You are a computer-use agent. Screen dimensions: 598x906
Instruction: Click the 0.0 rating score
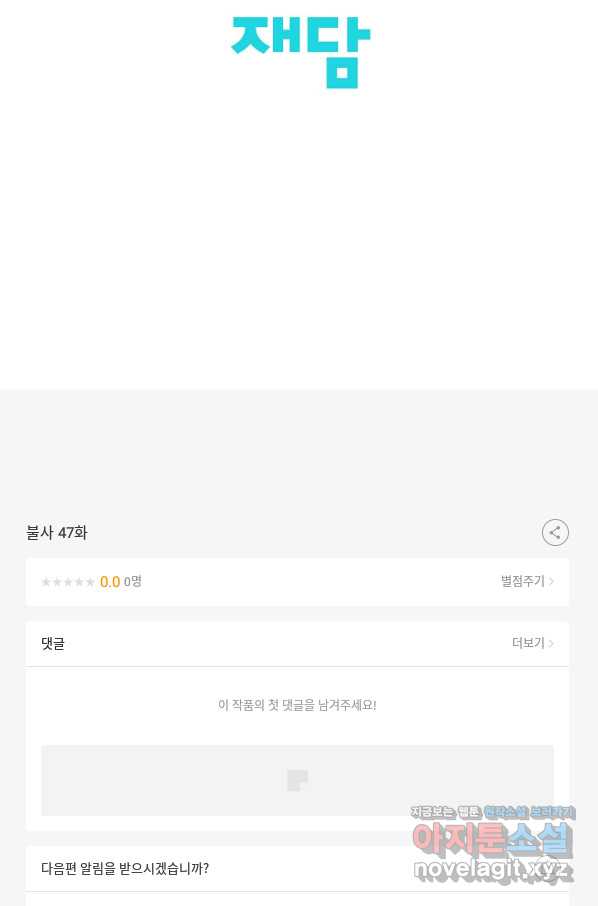(110, 582)
